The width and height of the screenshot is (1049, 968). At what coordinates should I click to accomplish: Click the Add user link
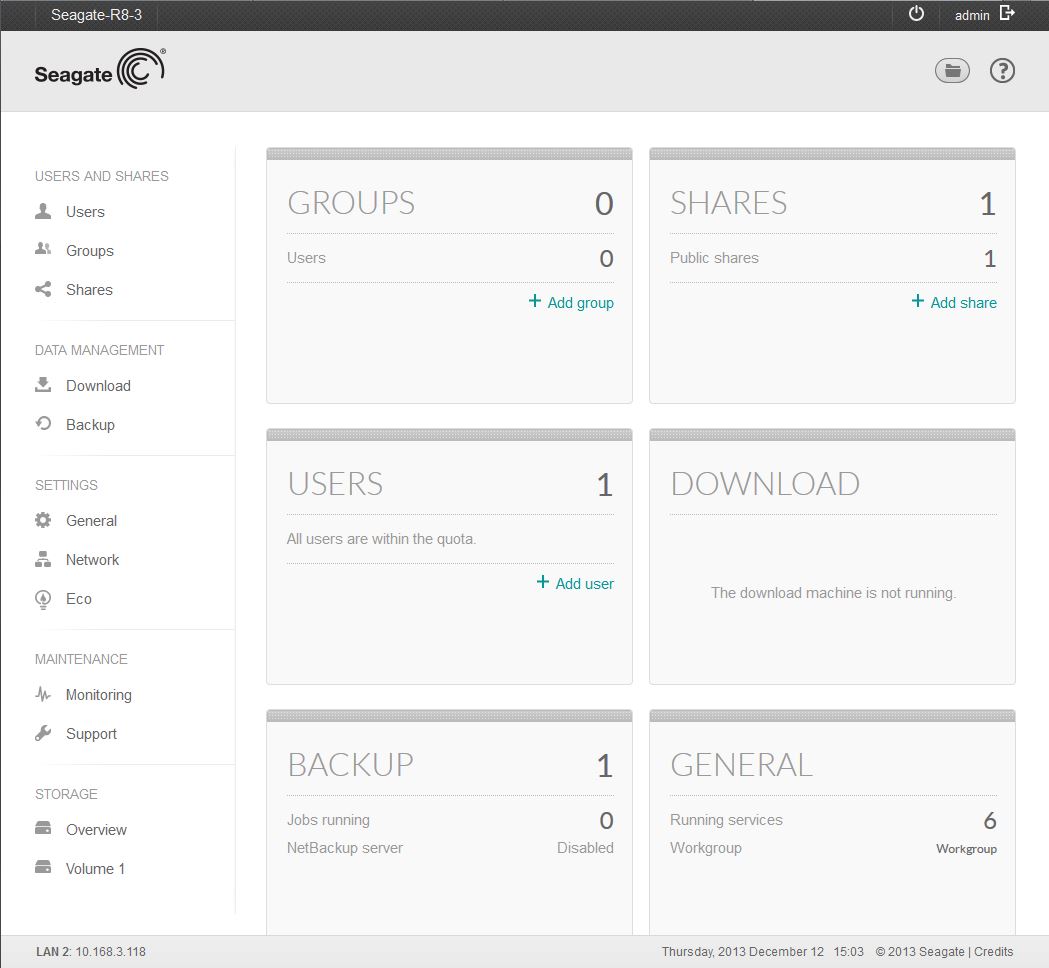[584, 584]
